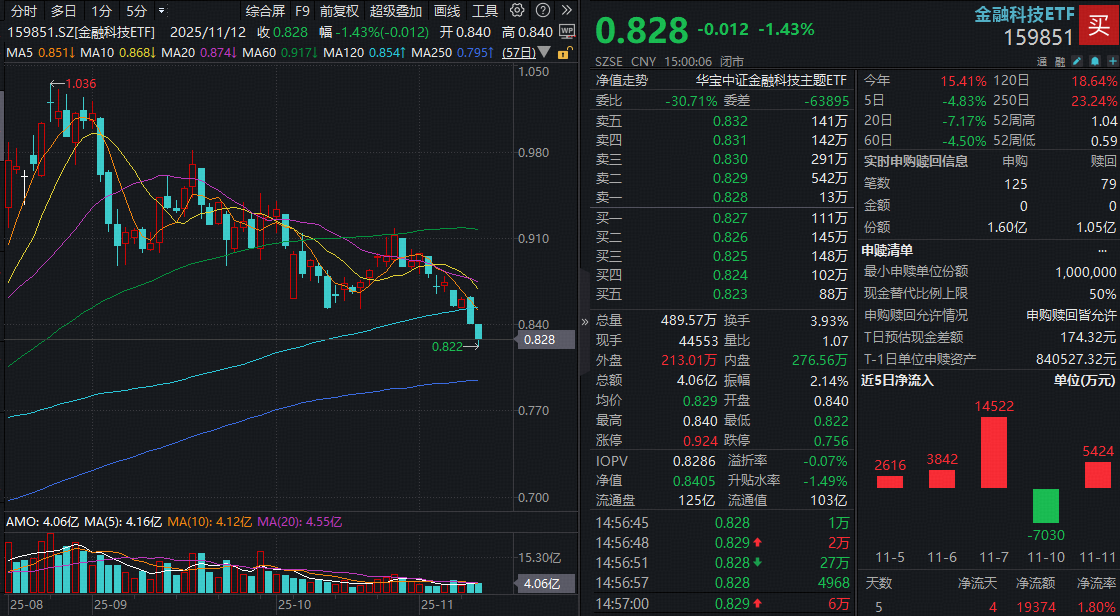Open the 超级叠加 overlay button
This screenshot has width=1120, height=616.
pos(395,11)
